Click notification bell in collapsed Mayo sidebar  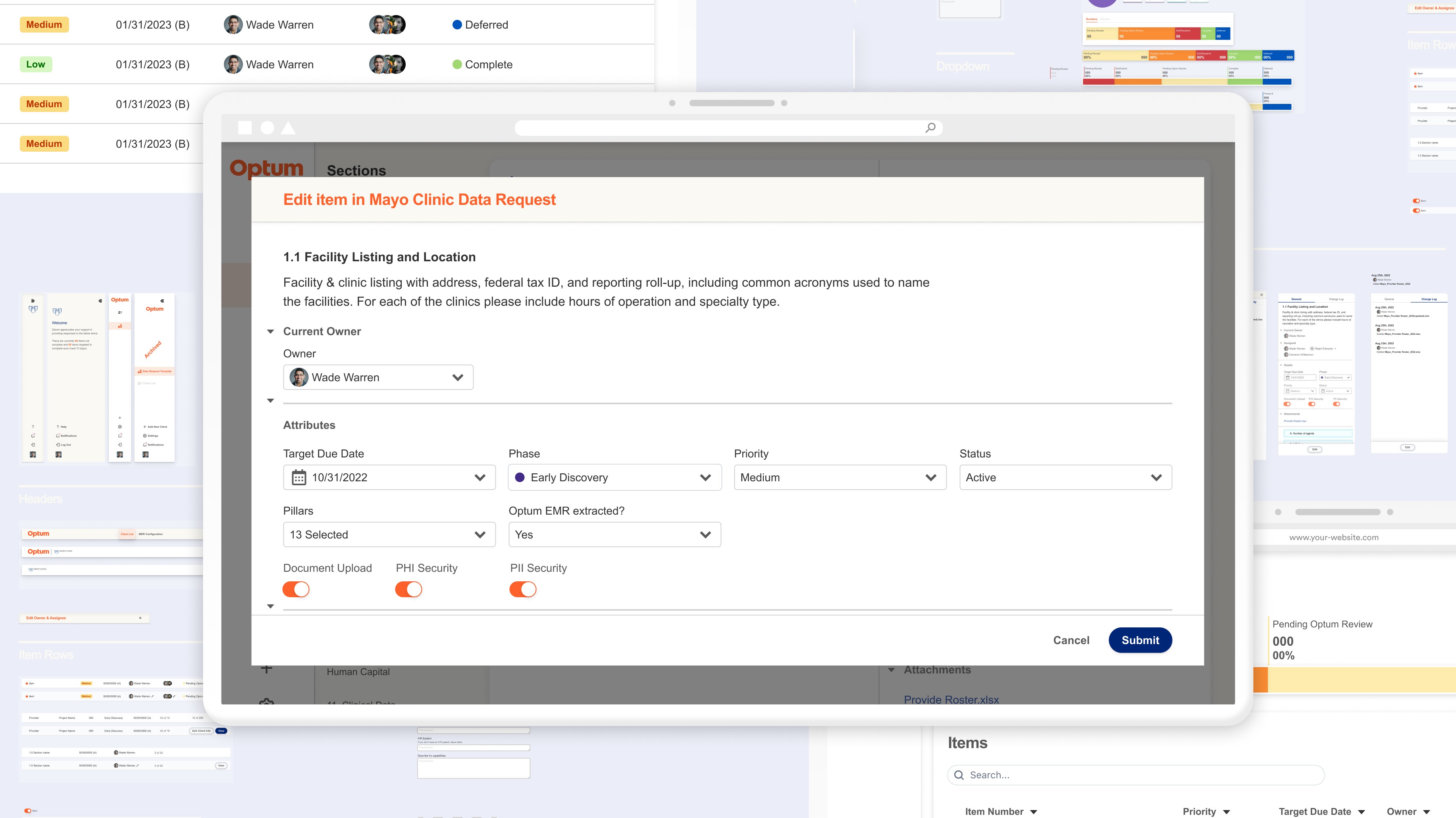(33, 436)
